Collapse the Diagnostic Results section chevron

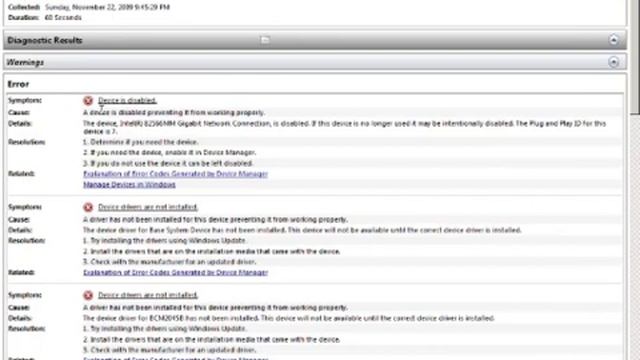click(x=613, y=40)
